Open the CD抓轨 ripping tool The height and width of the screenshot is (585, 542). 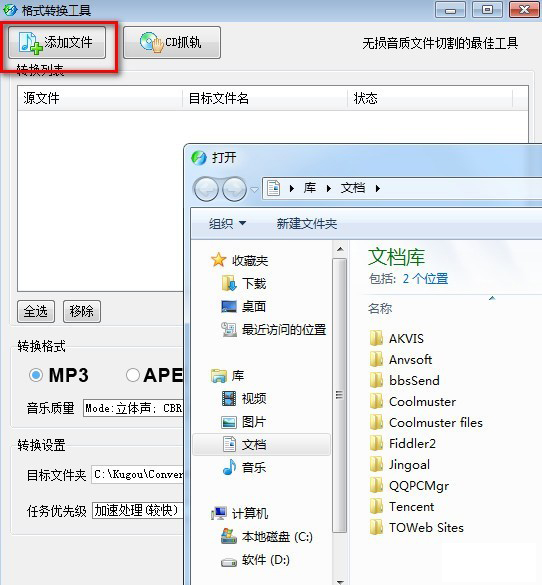(172, 43)
